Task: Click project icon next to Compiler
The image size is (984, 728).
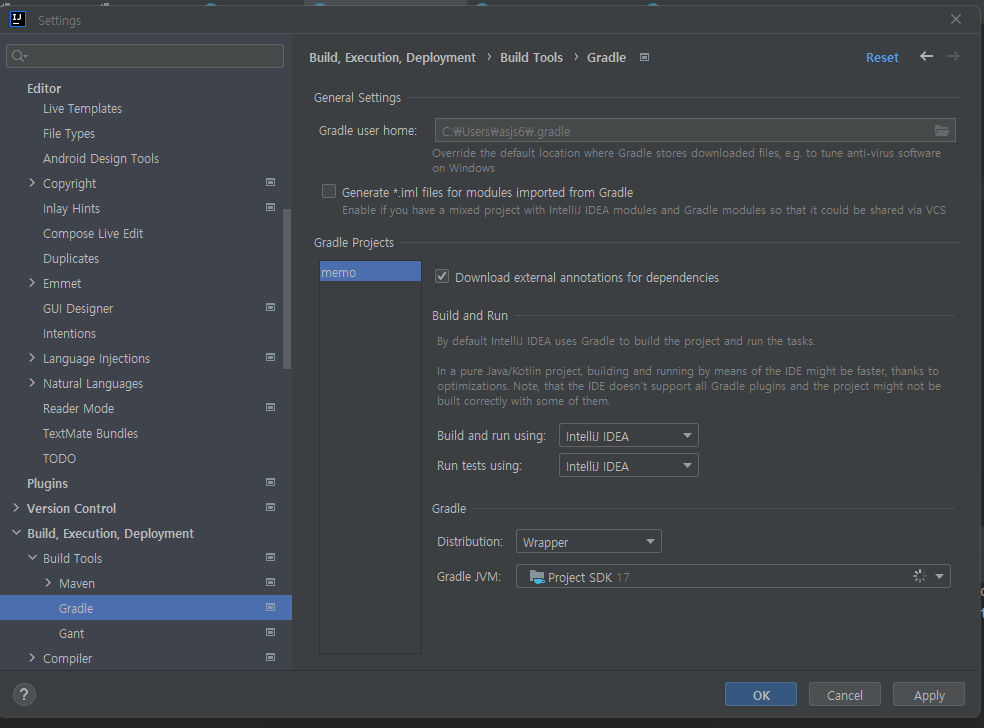Action: coord(270,657)
